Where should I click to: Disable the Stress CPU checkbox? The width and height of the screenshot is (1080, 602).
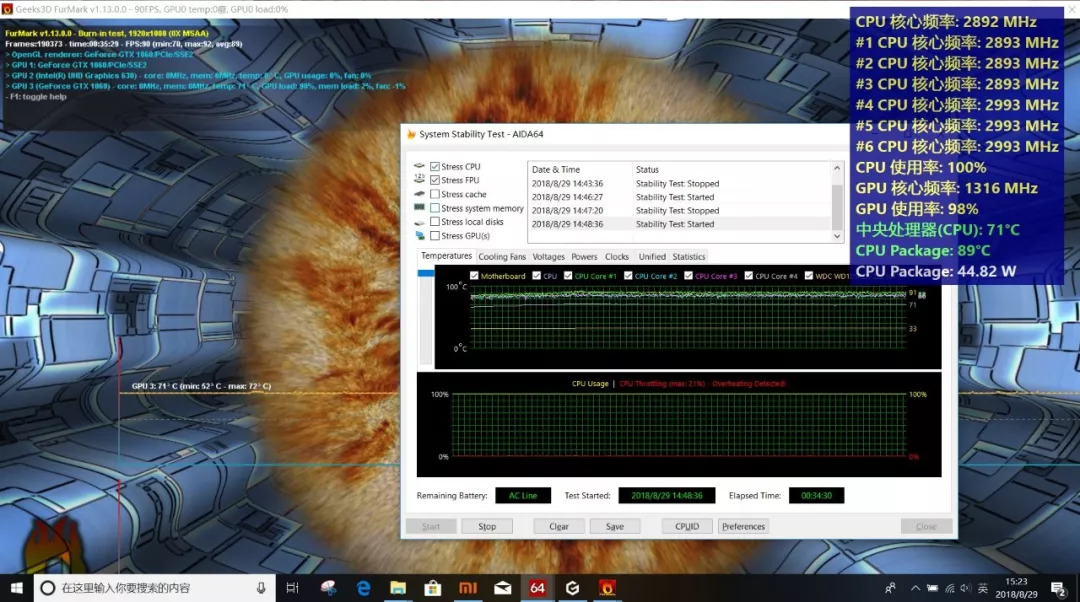click(x=436, y=166)
